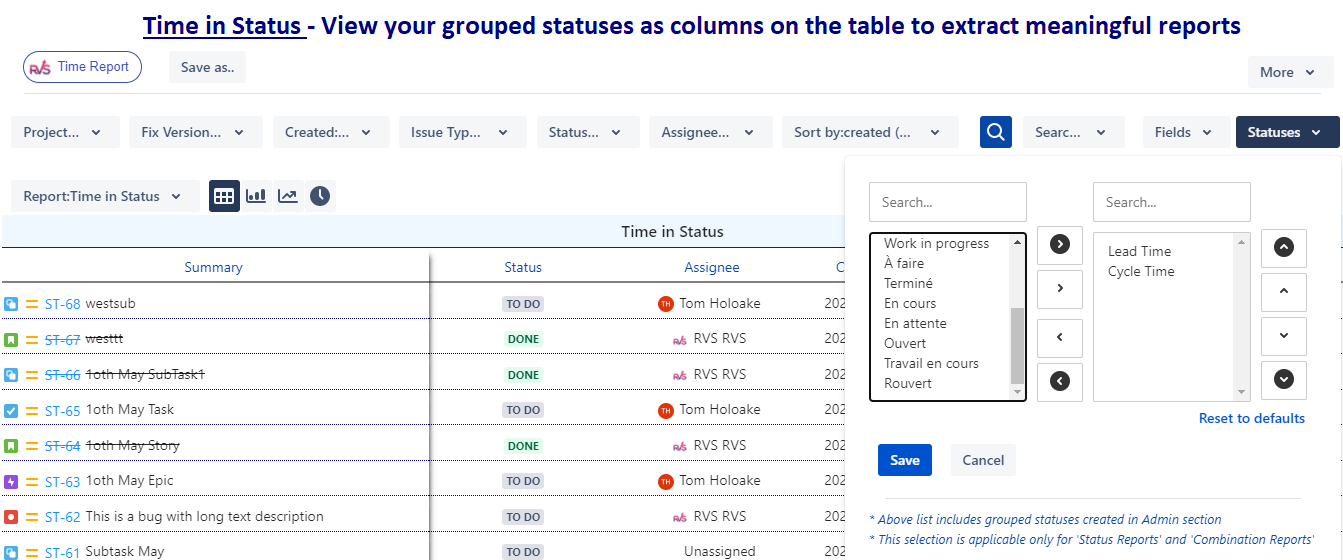The width and height of the screenshot is (1343, 560).
Task: Move selected status right with arrow
Action: pyautogui.click(x=1060, y=288)
